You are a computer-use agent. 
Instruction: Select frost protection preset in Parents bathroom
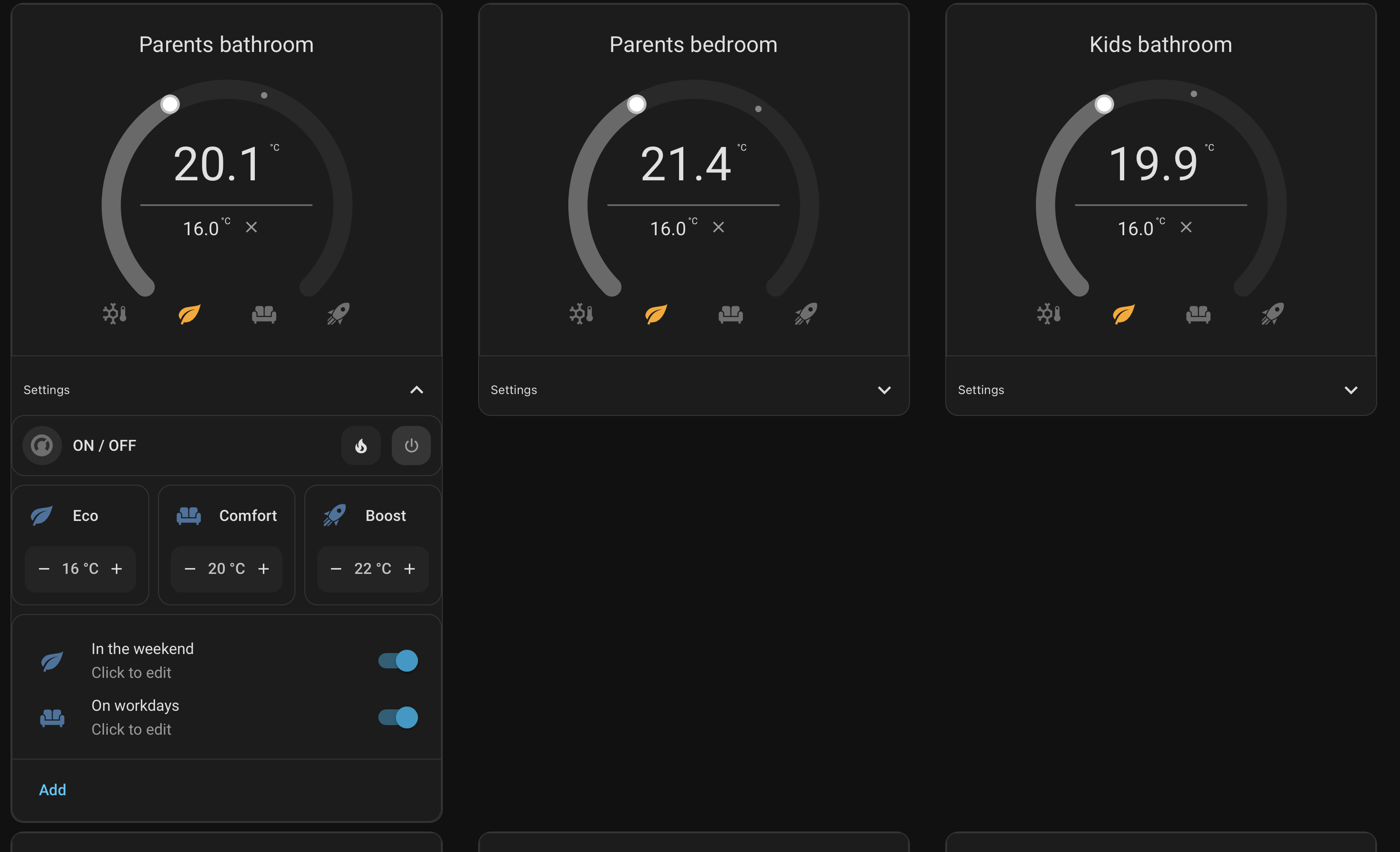pyautogui.click(x=114, y=313)
